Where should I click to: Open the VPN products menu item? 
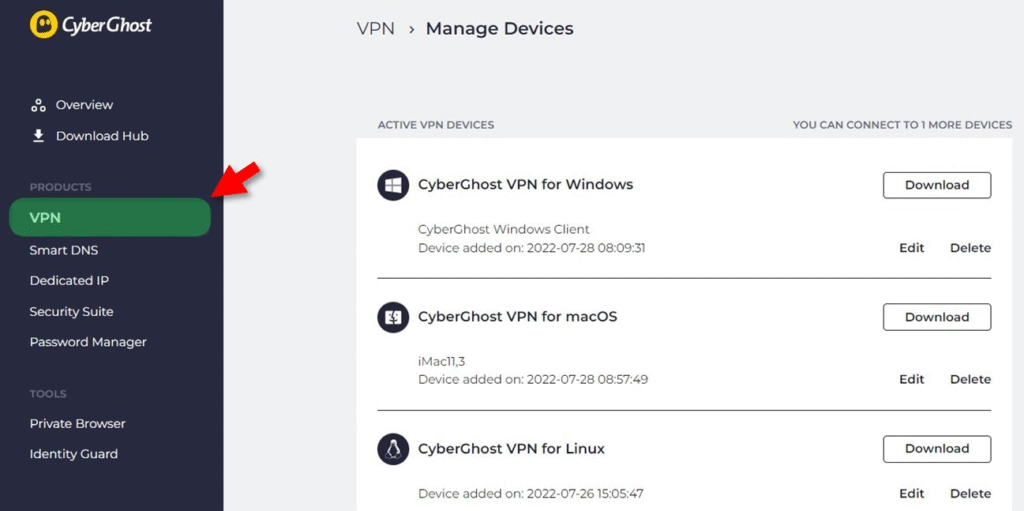[x=109, y=218]
